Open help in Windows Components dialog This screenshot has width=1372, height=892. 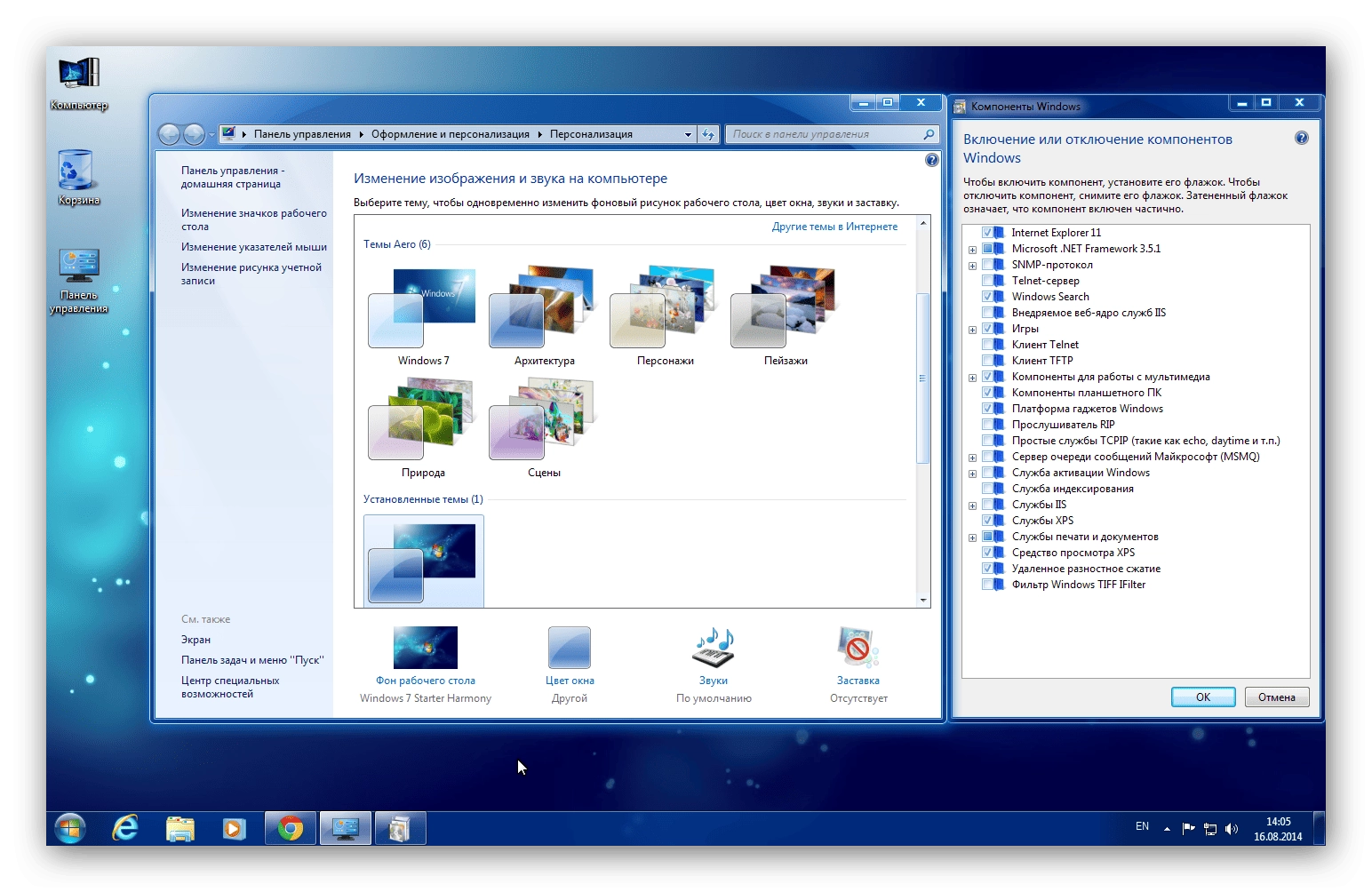point(1302,138)
